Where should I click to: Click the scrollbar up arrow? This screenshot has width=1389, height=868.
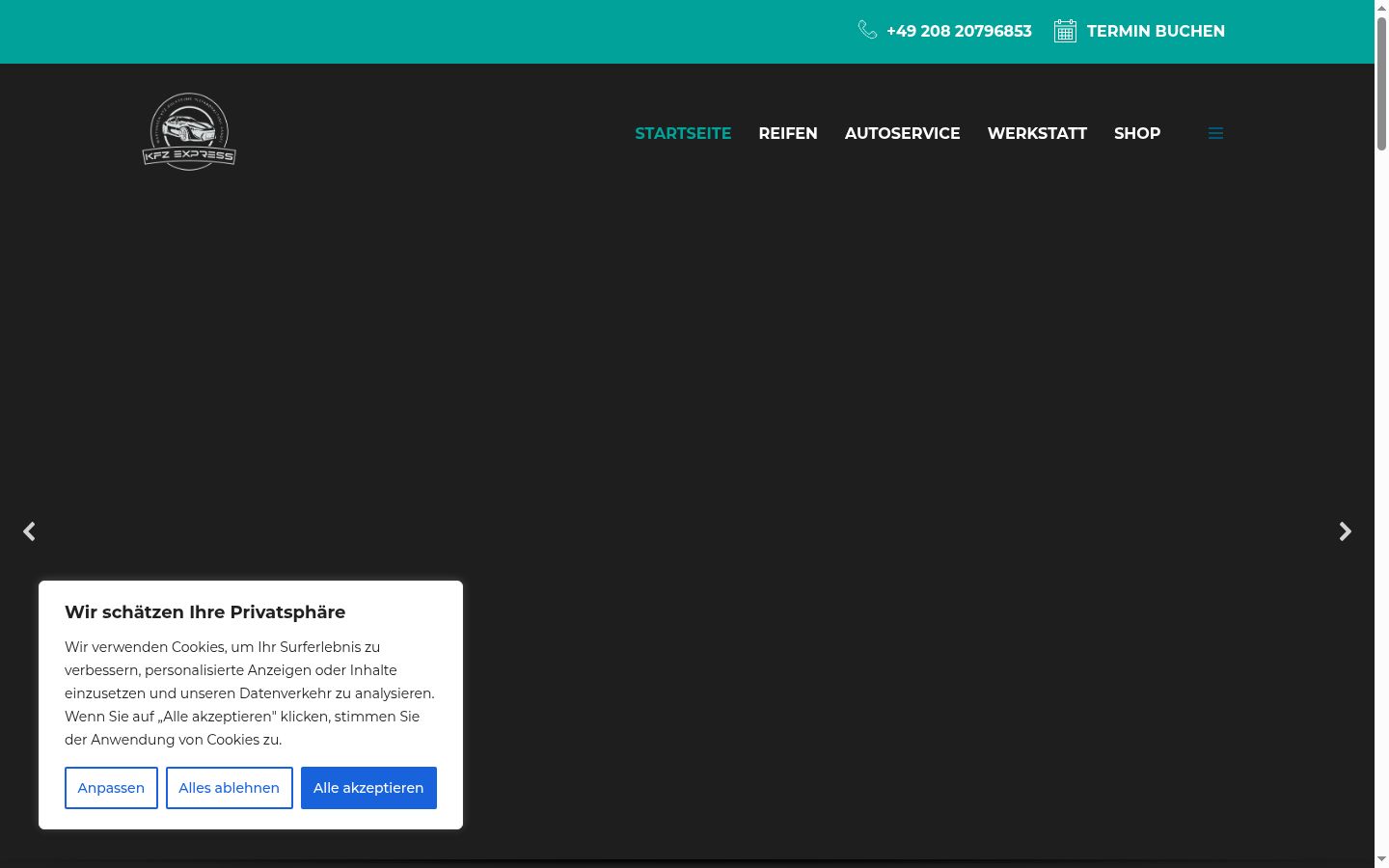1381,7
